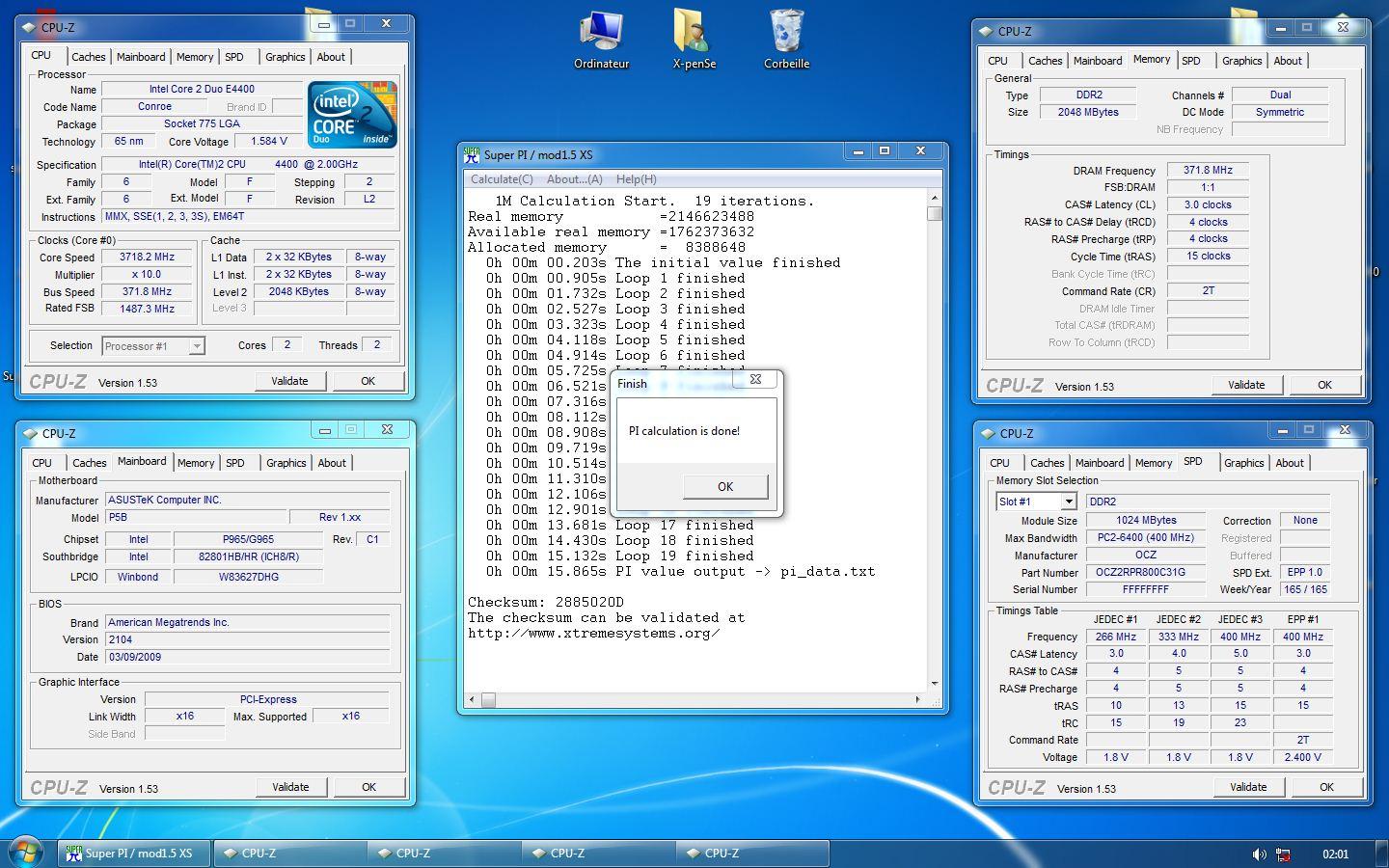Click the title icon of the Mainboard CPU-Z window
This screenshot has width=1389, height=868.
coord(30,433)
